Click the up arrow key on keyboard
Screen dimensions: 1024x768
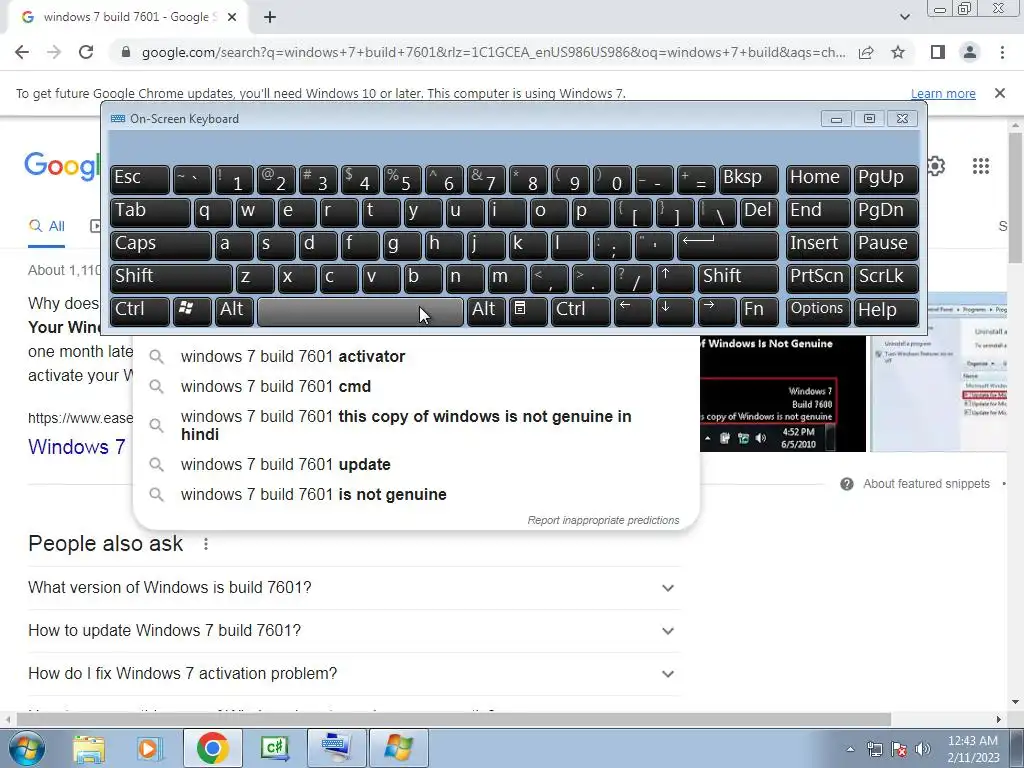[673, 278]
